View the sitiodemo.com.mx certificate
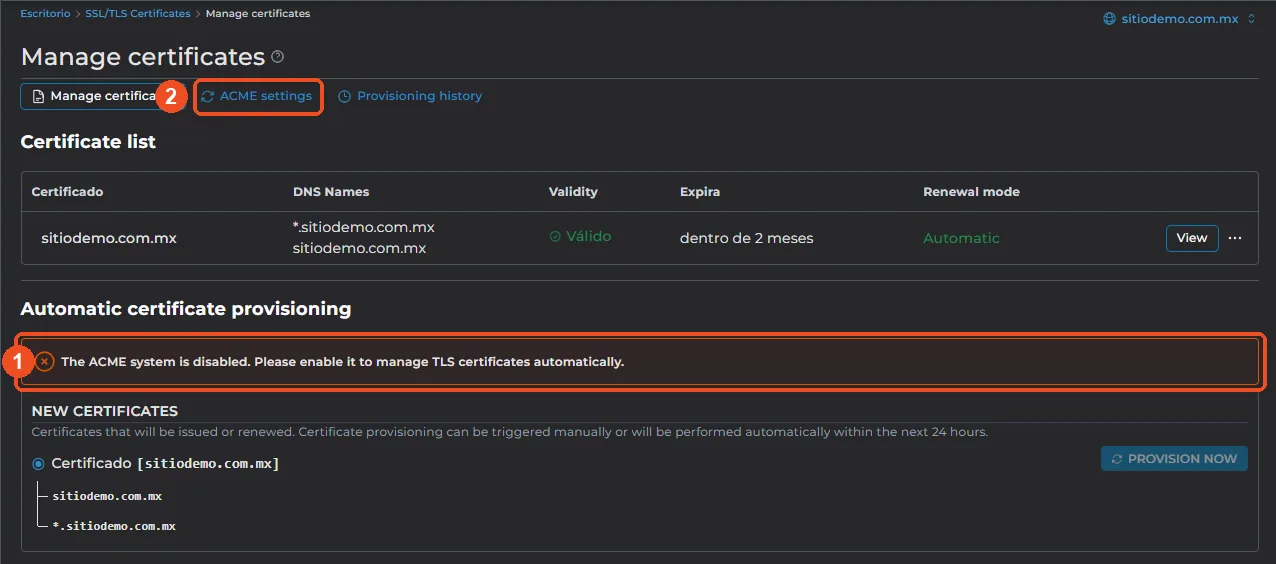1276x564 pixels. (1192, 238)
